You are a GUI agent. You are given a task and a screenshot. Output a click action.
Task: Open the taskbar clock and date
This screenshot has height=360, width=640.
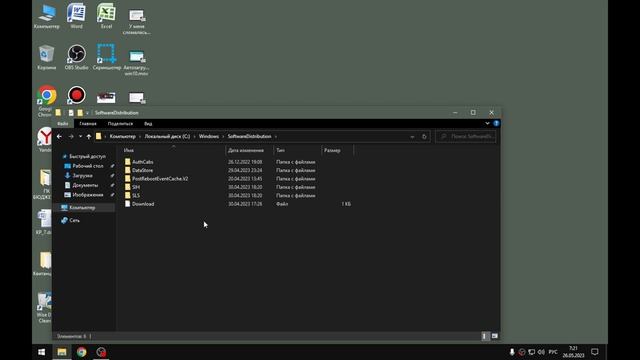point(573,352)
